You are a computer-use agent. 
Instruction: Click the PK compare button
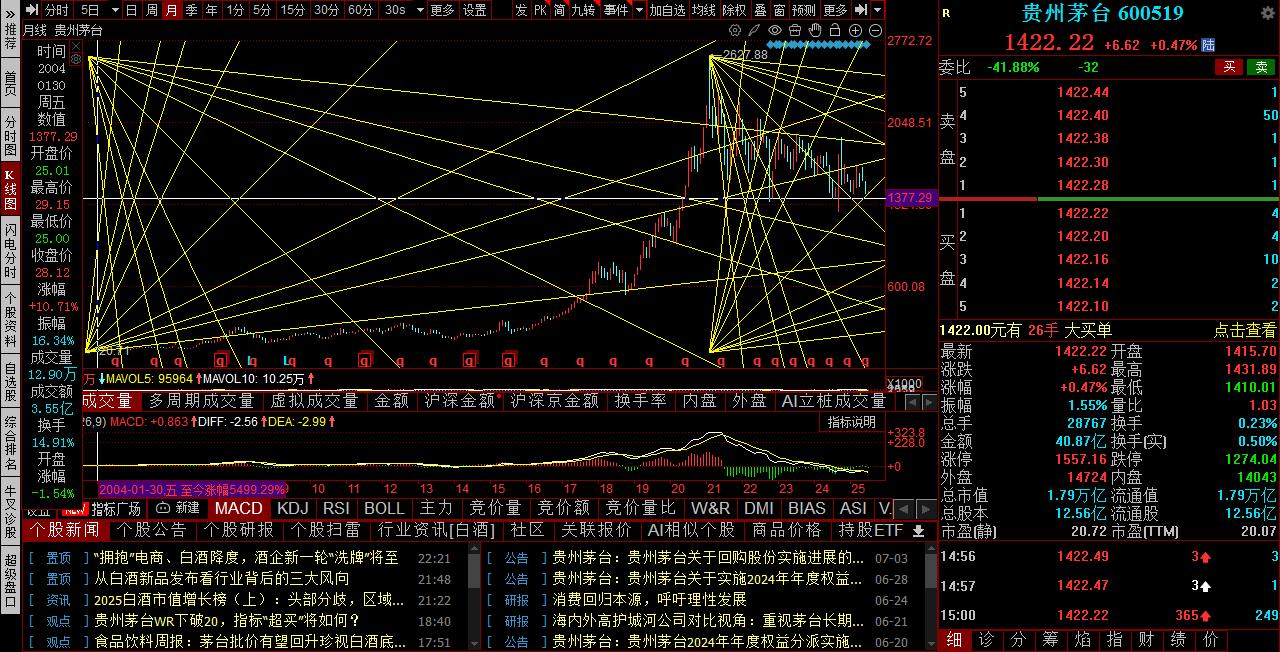[x=540, y=10]
